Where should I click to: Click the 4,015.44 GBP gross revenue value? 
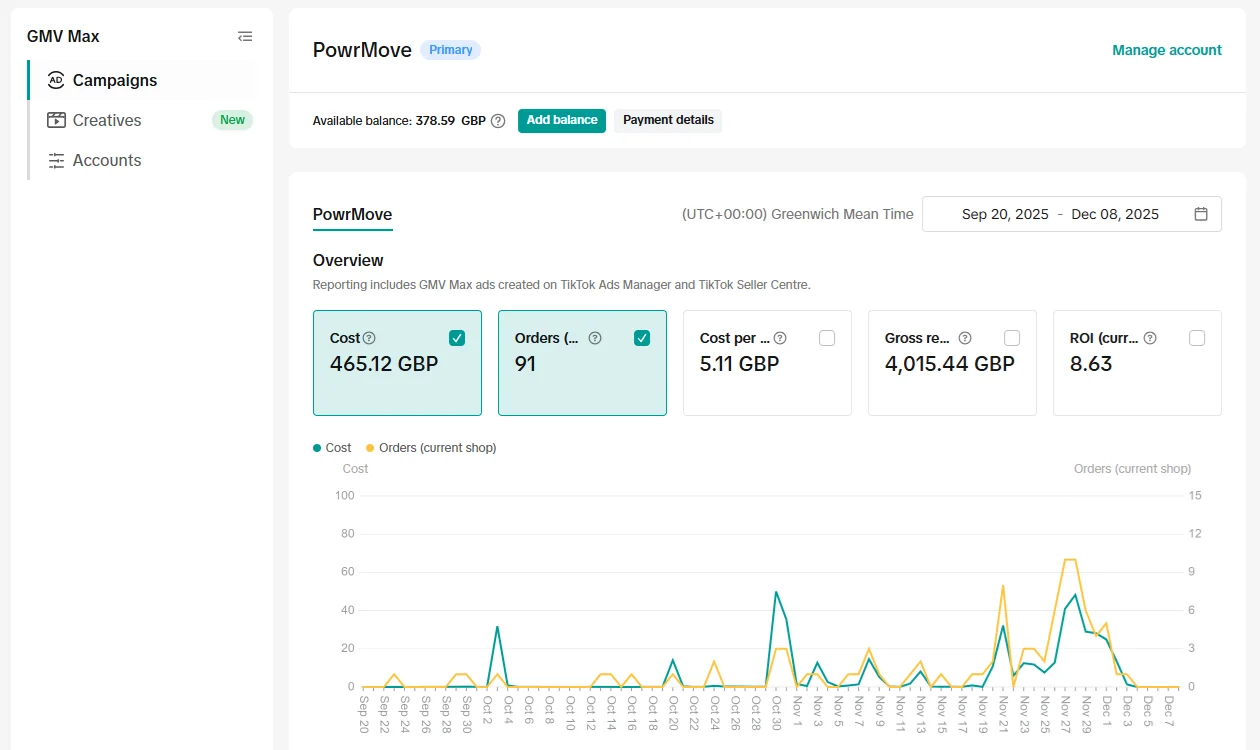tap(950, 364)
